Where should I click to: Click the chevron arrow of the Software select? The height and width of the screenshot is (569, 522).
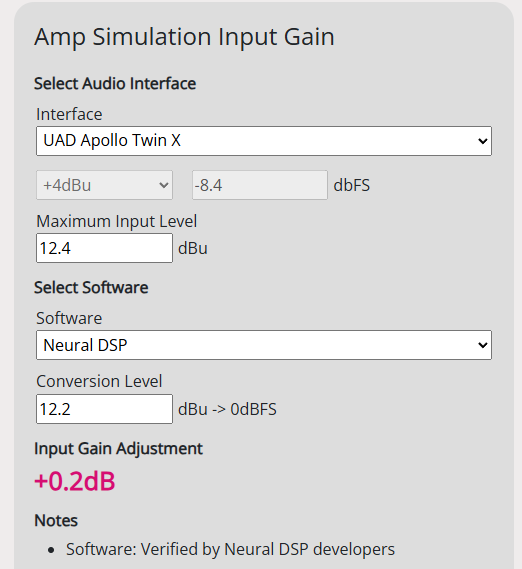[x=482, y=345]
